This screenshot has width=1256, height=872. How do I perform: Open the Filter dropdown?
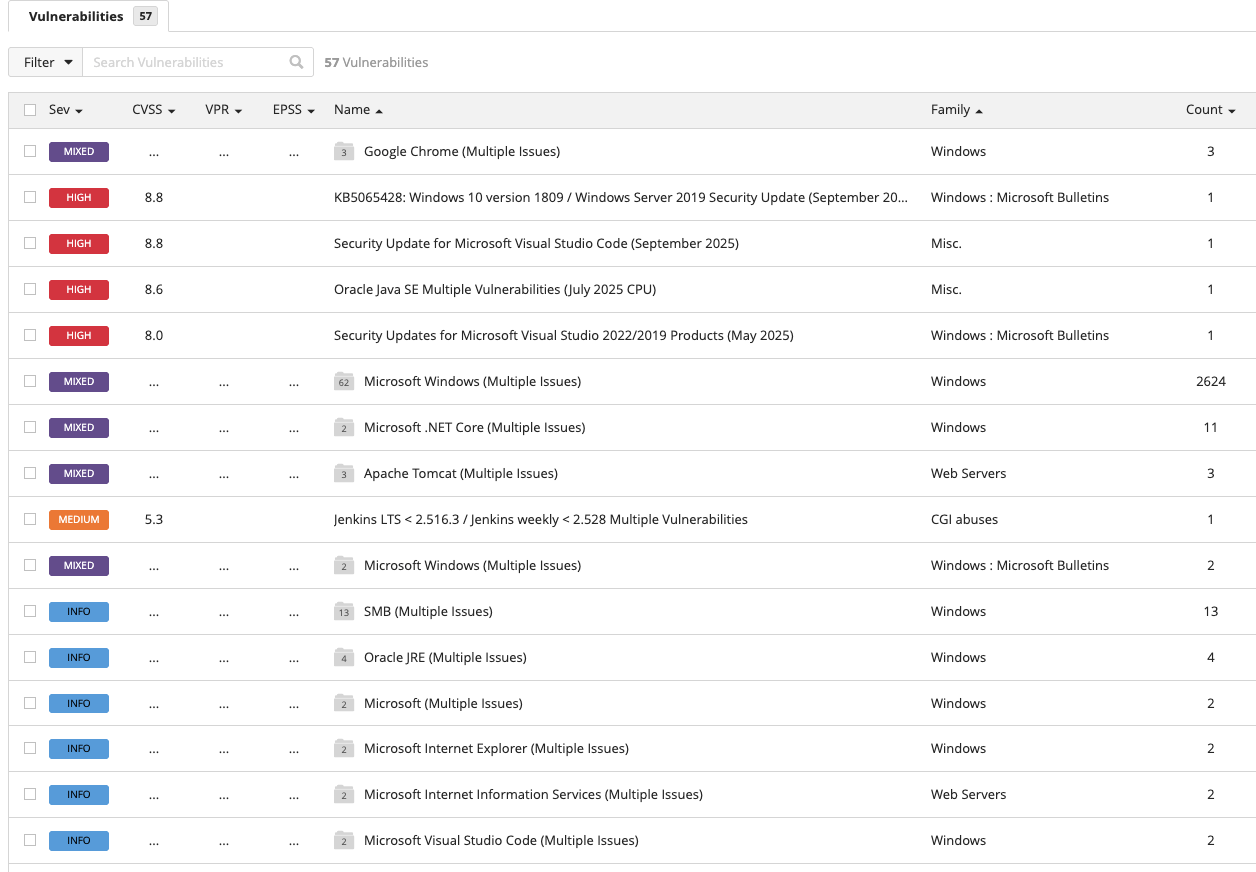point(46,62)
